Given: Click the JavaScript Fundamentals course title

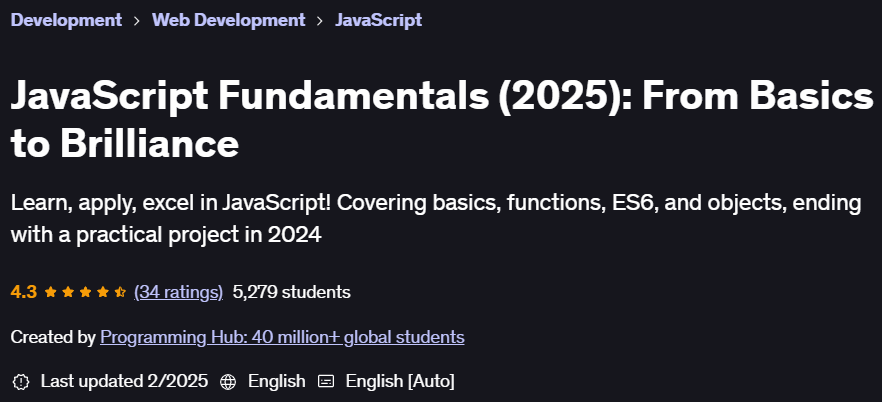Looking at the screenshot, I should [442, 119].
